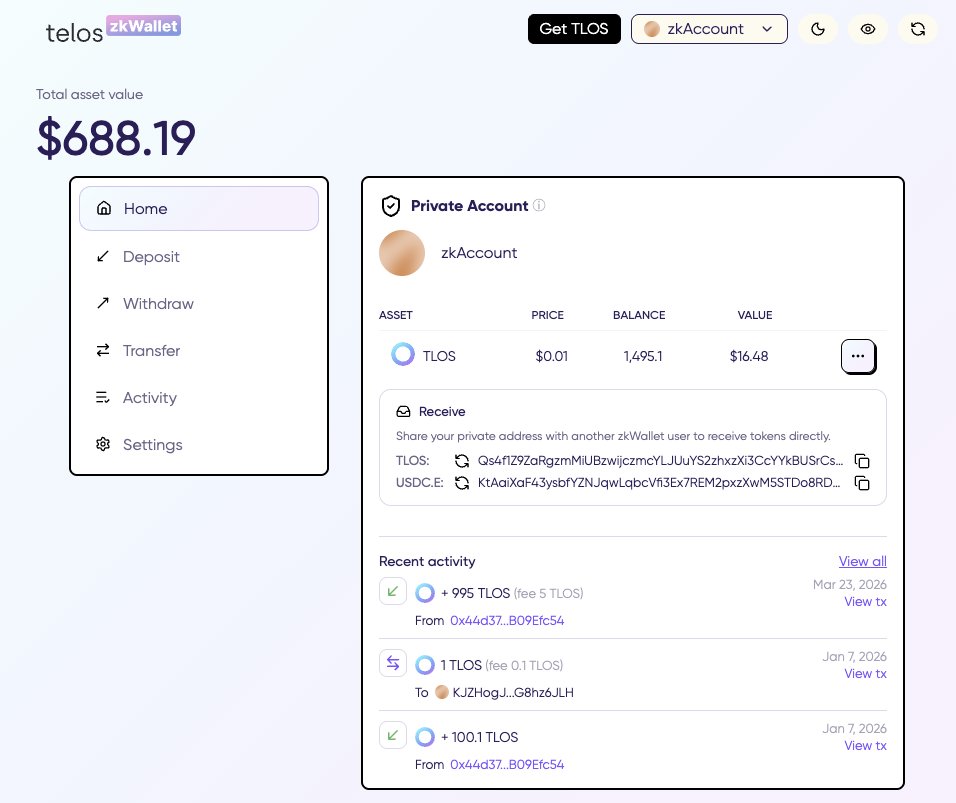
Task: Click the Get TLOS button
Action: click(x=574, y=29)
